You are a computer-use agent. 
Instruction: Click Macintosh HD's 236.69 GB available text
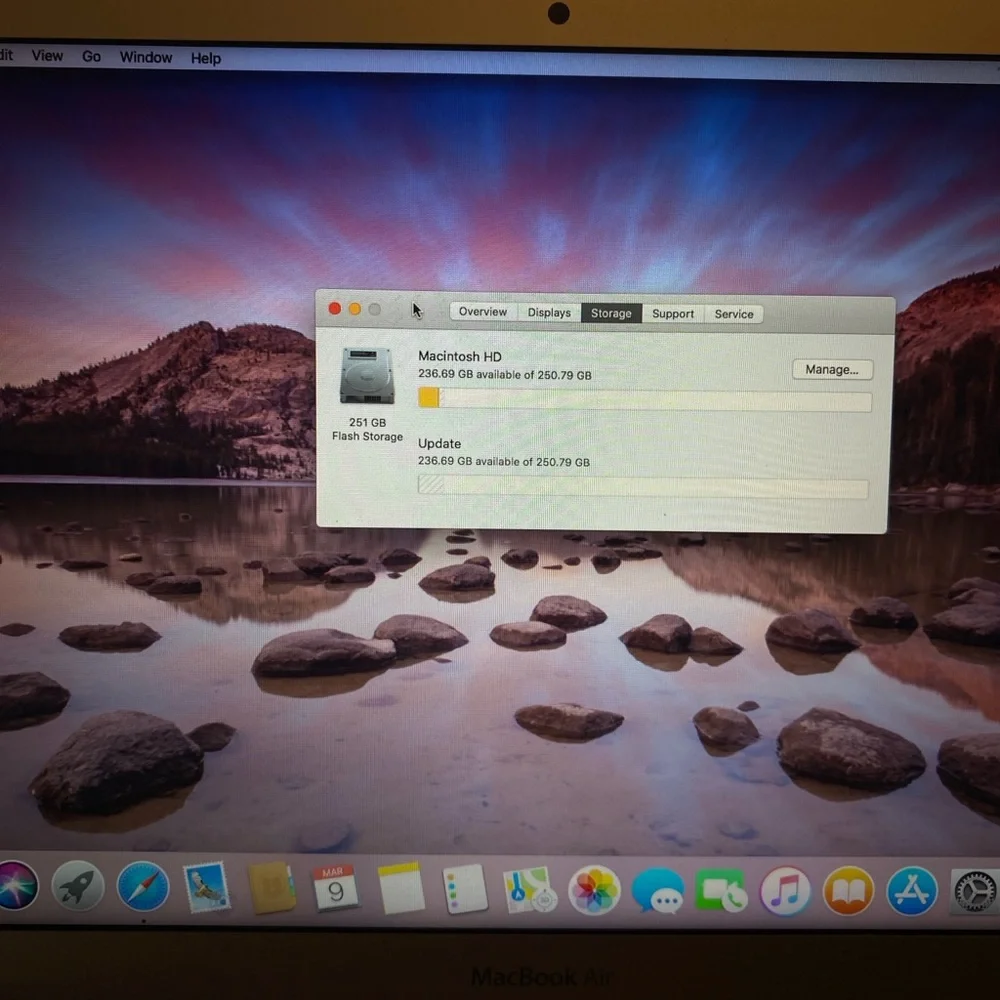(504, 374)
